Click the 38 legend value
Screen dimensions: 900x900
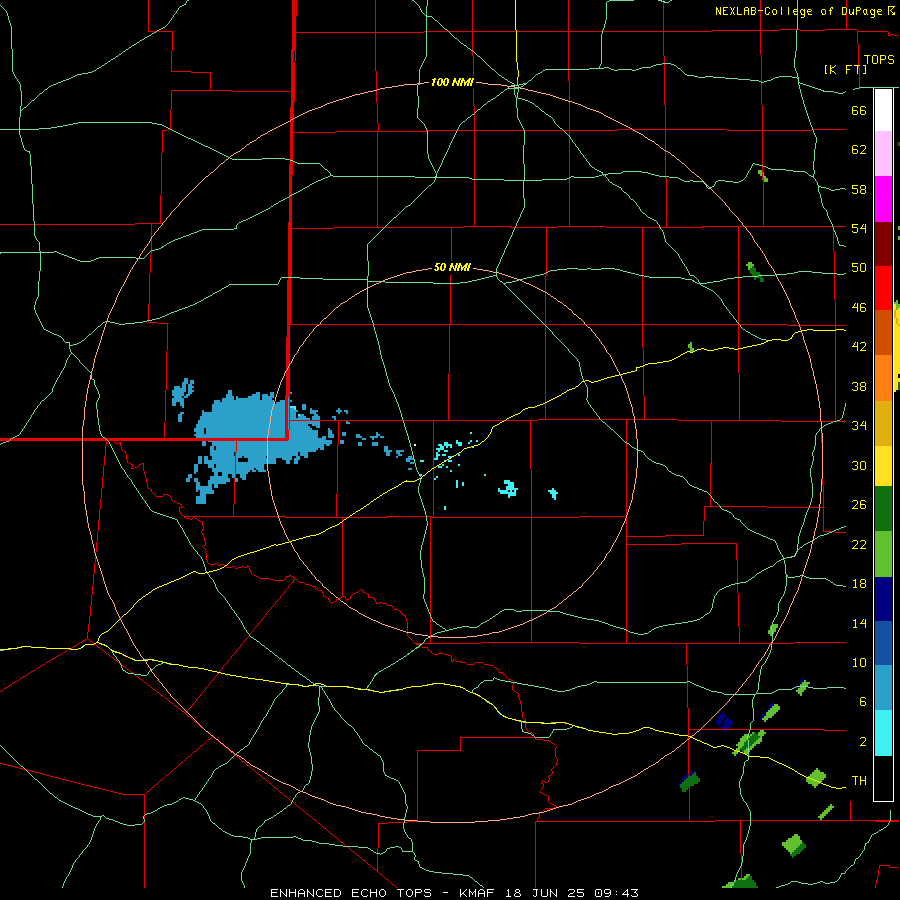[x=859, y=386]
